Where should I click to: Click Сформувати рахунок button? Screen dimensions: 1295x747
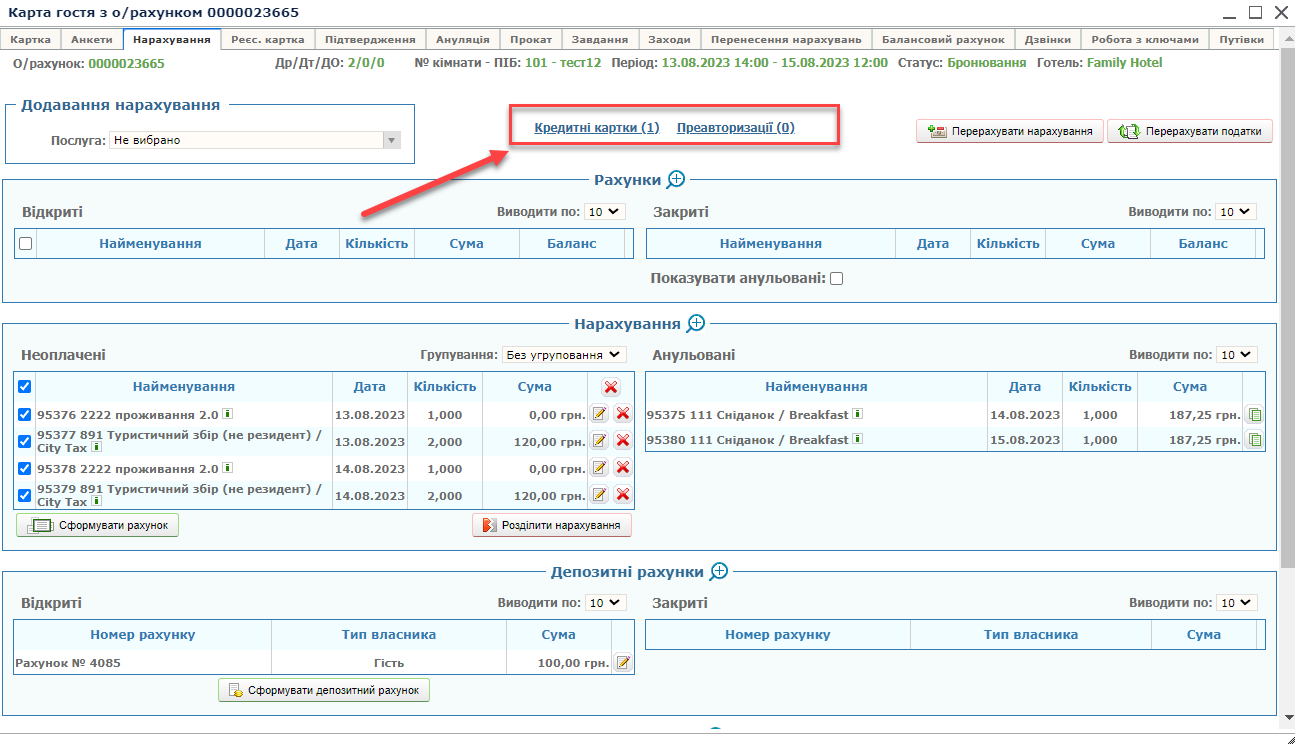pos(98,525)
